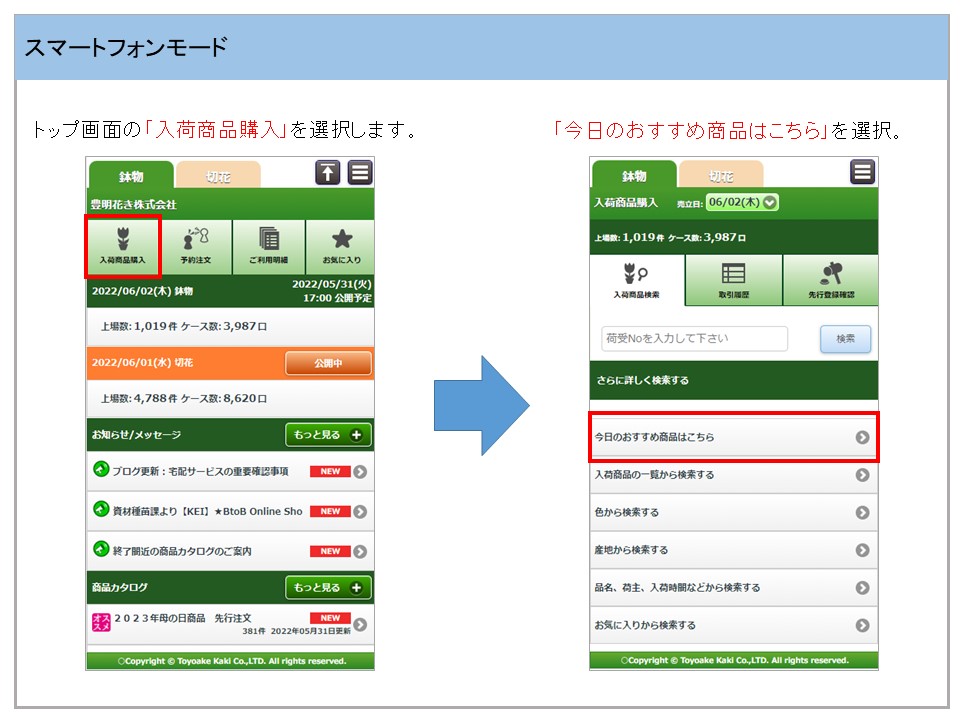Viewport: 960px width, 720px height.
Task: Select 色から検索する option
Action: pos(733,512)
